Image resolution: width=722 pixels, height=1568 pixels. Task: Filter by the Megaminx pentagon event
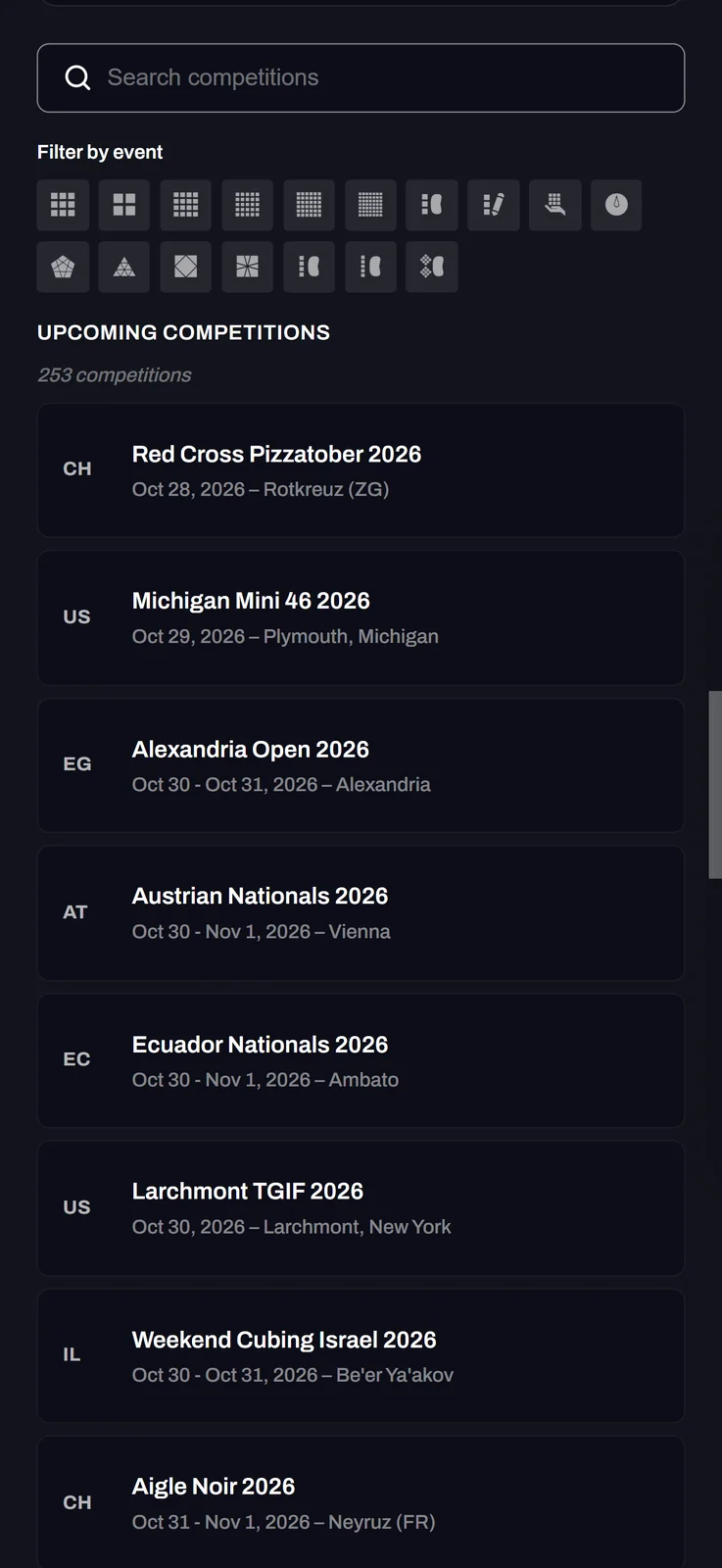[x=63, y=267]
